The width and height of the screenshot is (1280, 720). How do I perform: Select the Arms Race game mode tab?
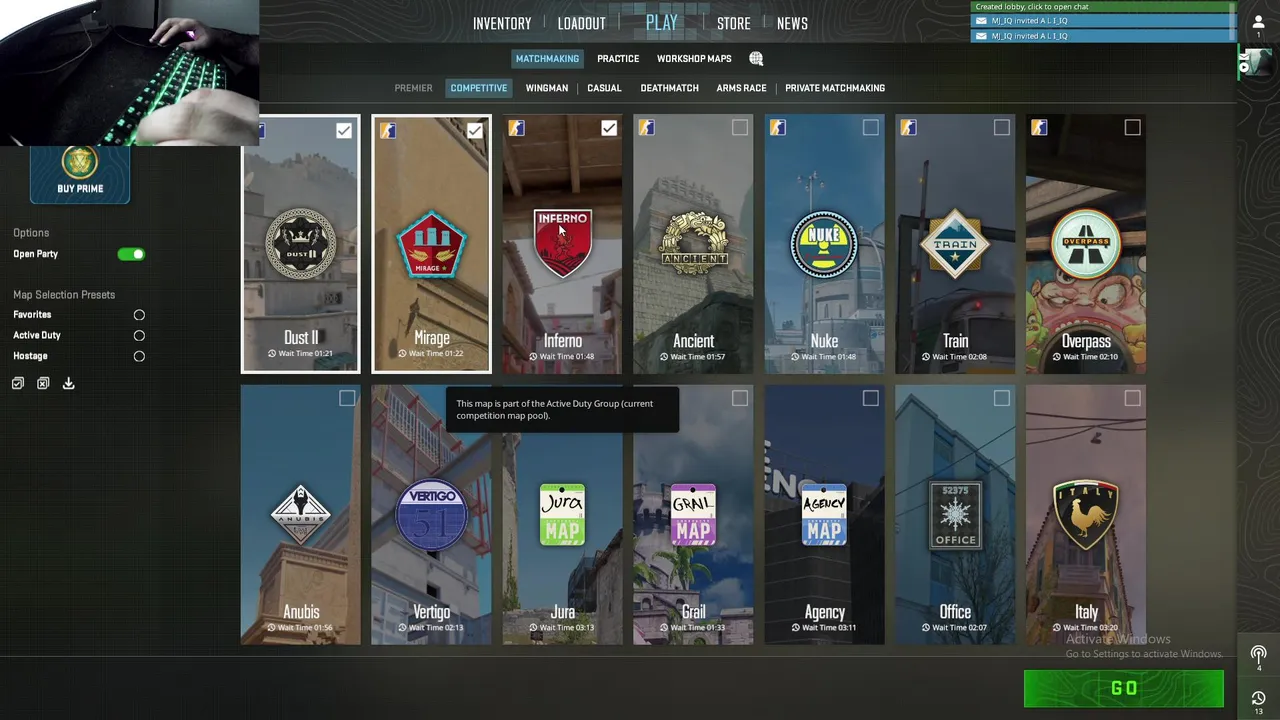point(741,88)
